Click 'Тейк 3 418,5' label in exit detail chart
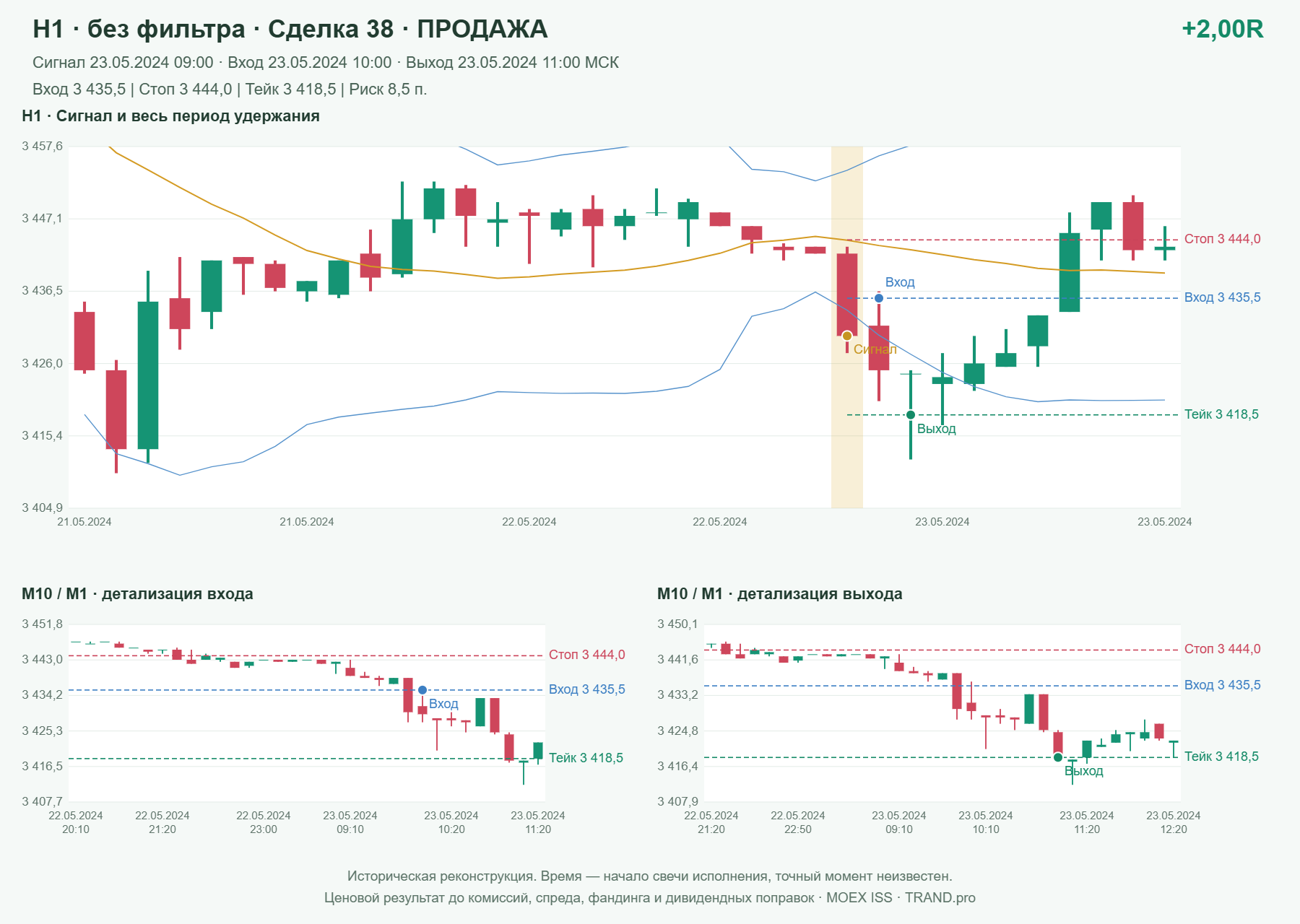 [1221, 757]
